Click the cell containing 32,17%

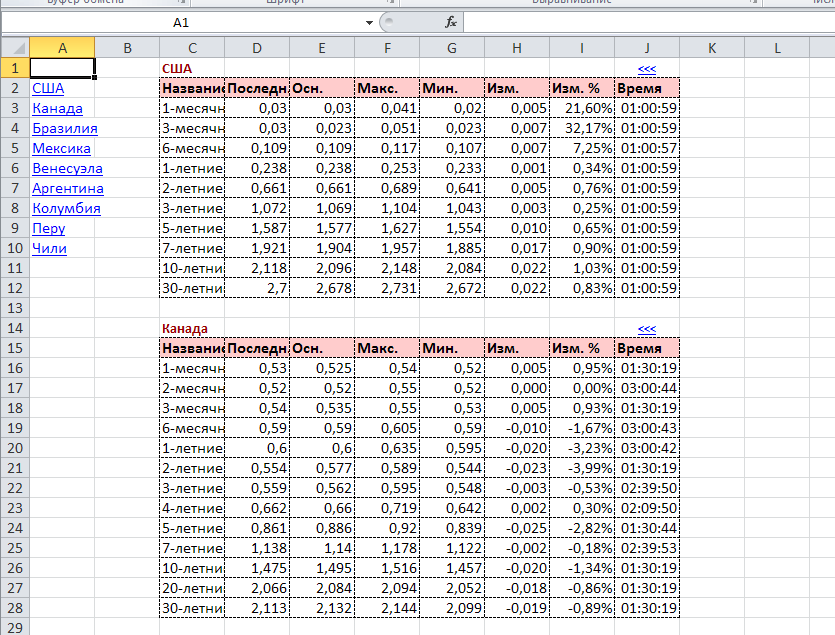[x=582, y=128]
